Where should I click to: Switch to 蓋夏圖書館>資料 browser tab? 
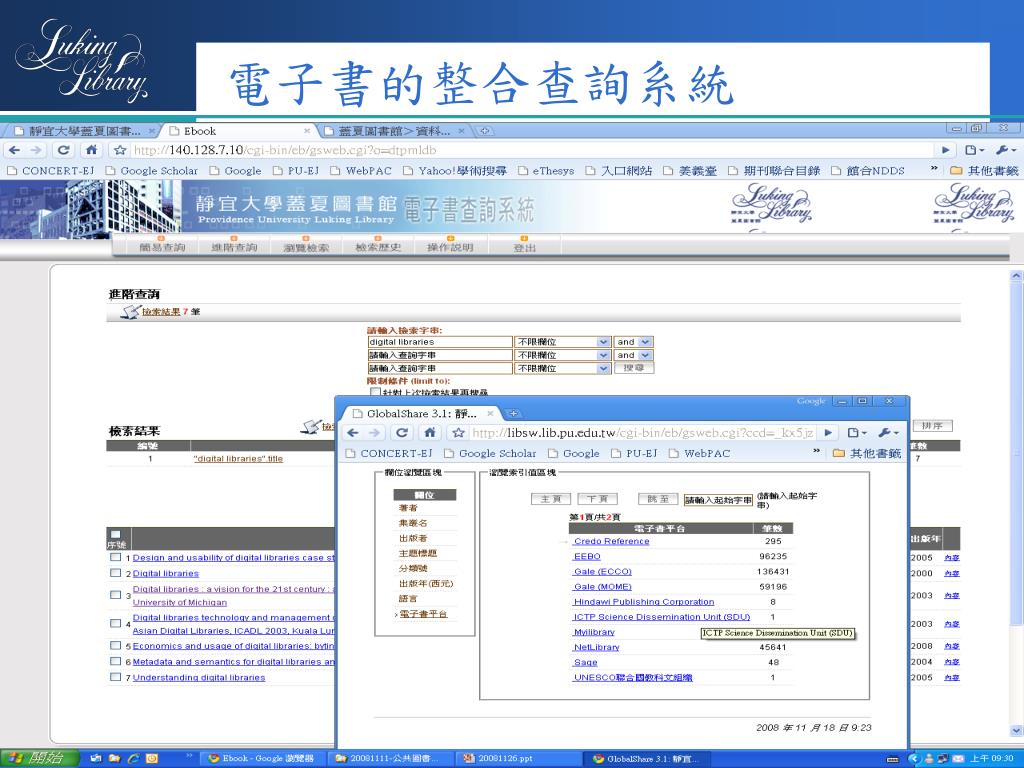[394, 131]
